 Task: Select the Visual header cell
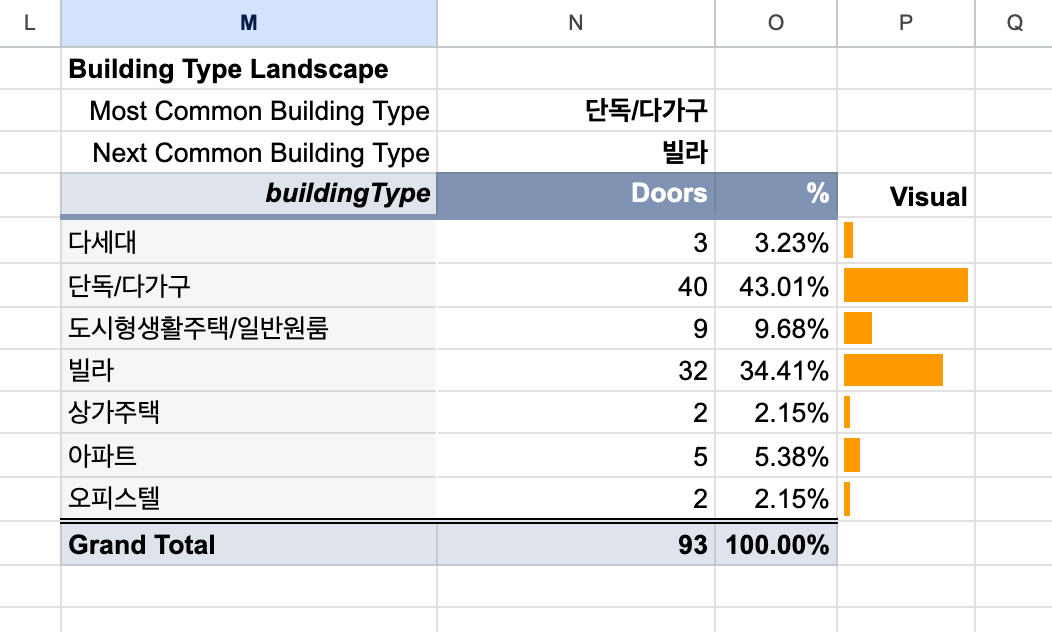[x=906, y=196]
